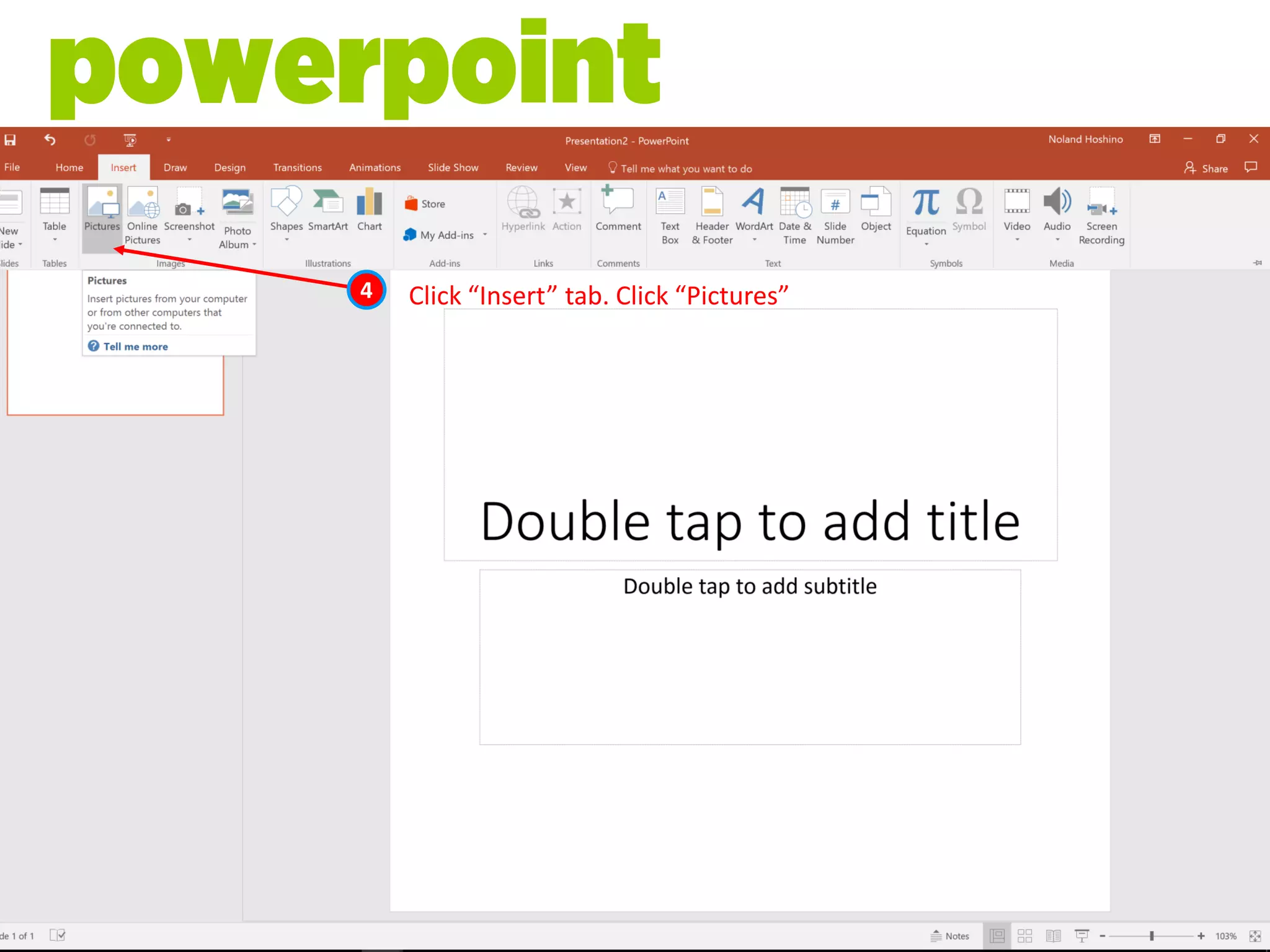1270x952 pixels.
Task: Click the 103% zoom level
Action: (x=1226, y=936)
